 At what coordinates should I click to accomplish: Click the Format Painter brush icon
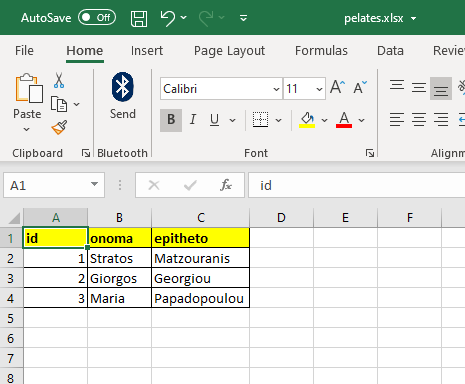coord(59,127)
